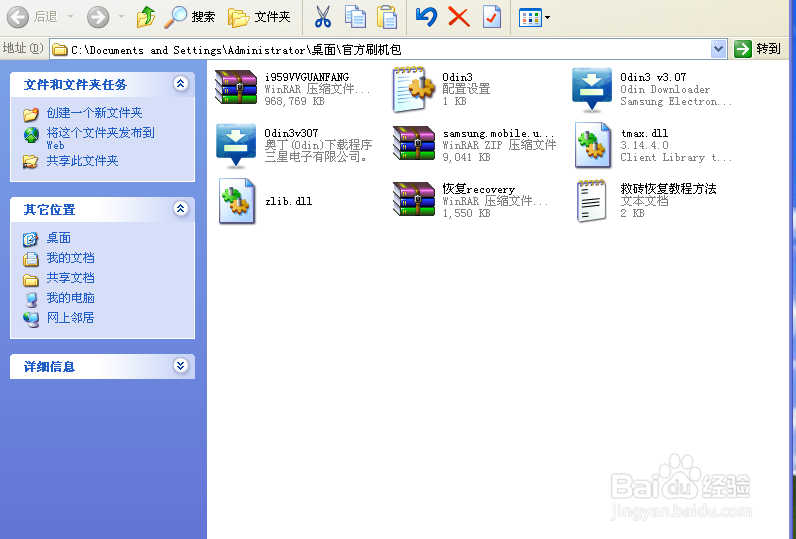Click 创建一个新文件夹 link
This screenshot has height=539, width=796.
pos(94,113)
